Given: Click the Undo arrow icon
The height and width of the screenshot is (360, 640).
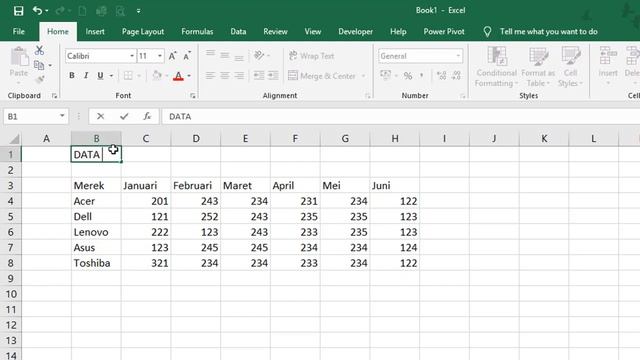Looking at the screenshot, I should click(x=37, y=11).
